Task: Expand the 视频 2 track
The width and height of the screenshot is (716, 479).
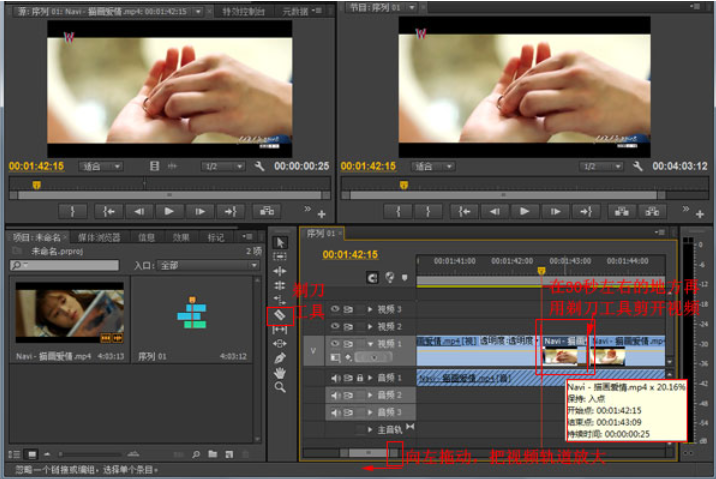Action: 370,326
